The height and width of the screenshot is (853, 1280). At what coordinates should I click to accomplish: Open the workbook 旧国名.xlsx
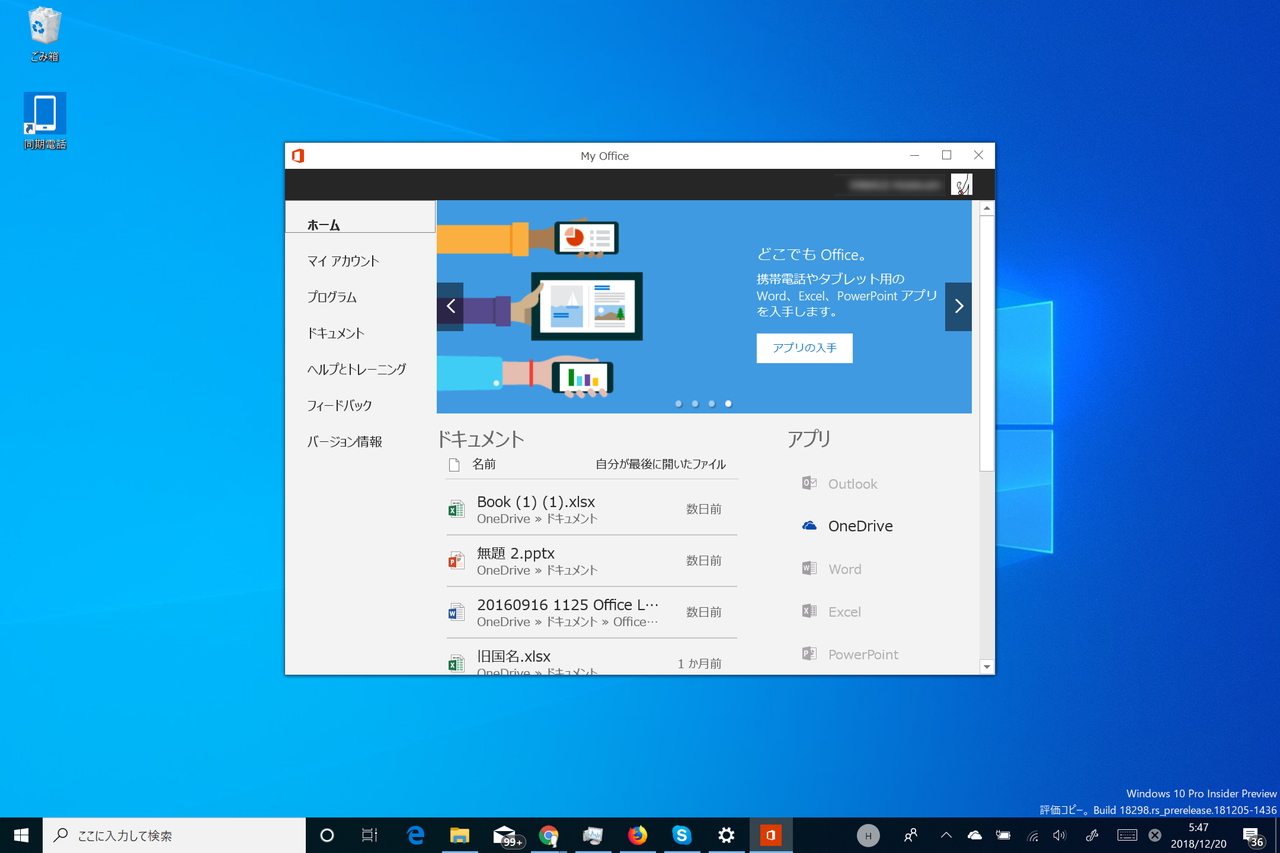point(592,658)
